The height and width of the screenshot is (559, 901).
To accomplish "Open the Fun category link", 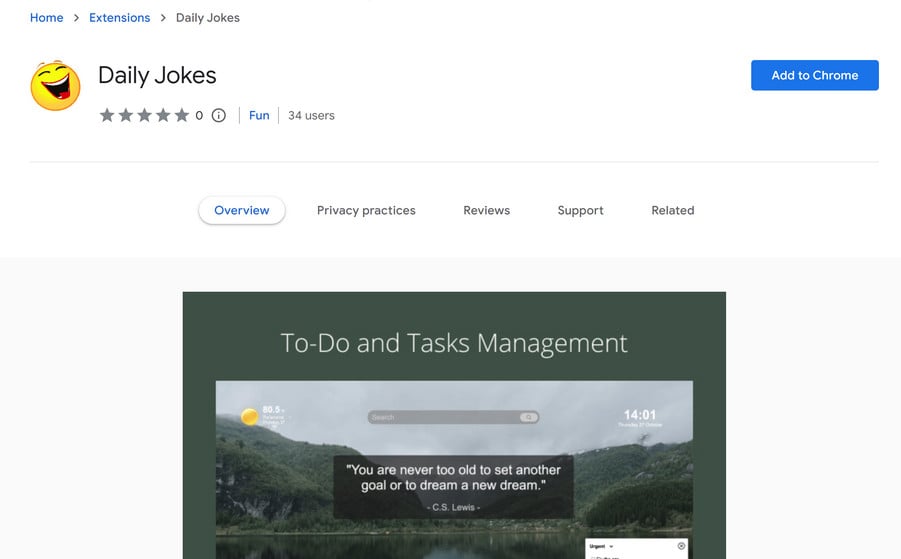I will (259, 115).
